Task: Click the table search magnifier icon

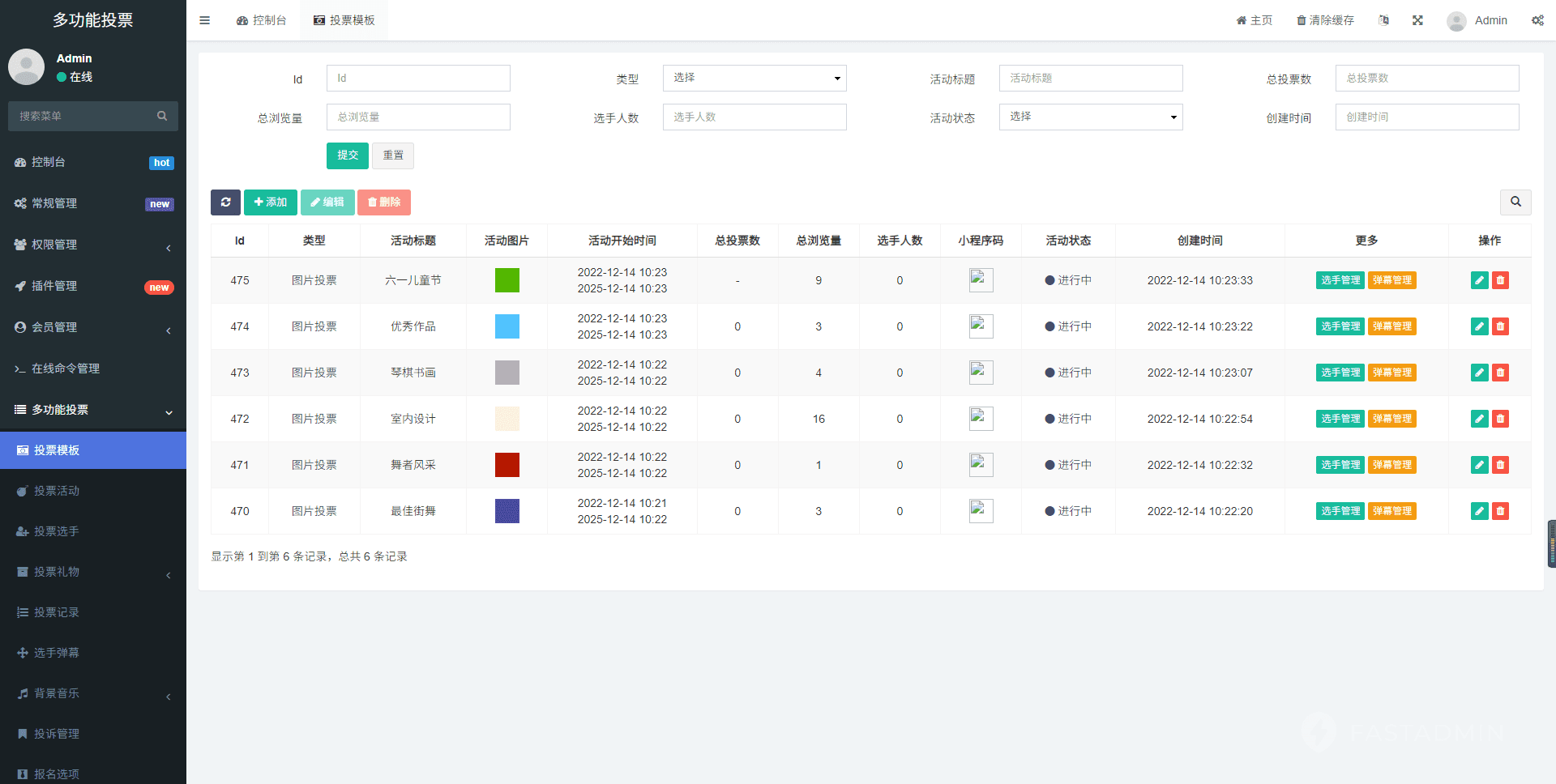Action: [1515, 202]
